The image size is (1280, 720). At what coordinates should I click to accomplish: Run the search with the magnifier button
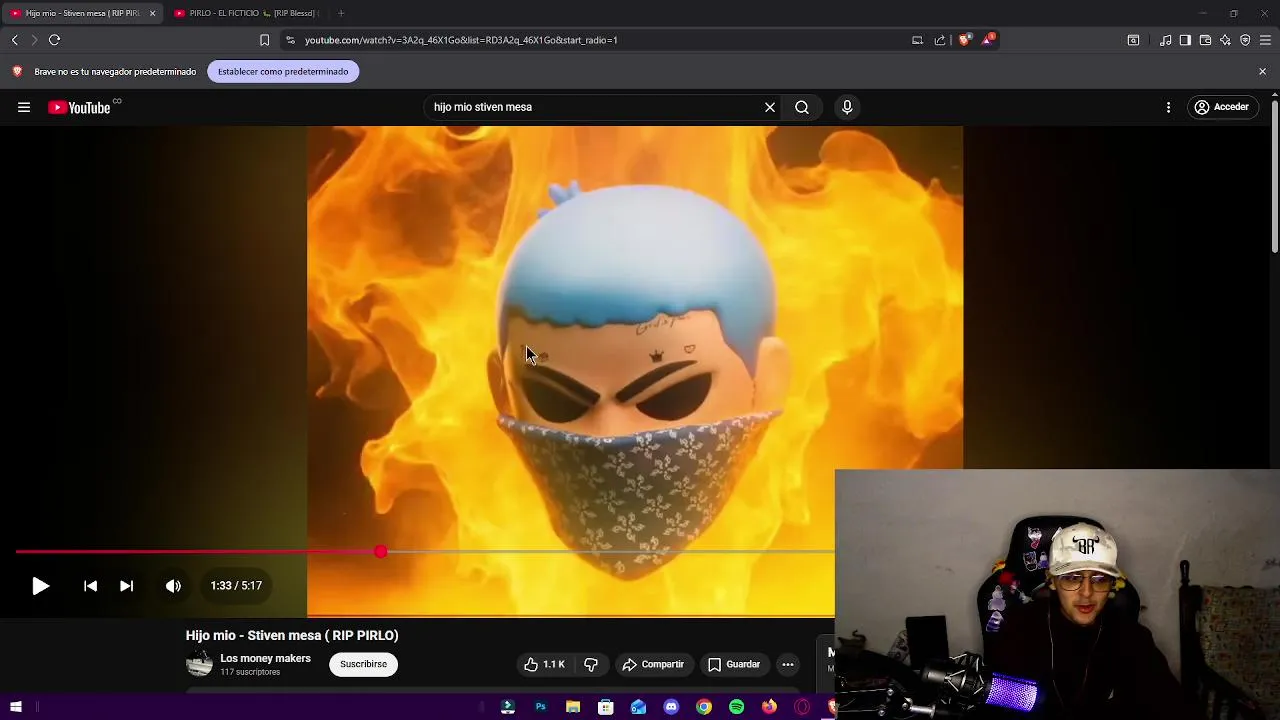802,107
